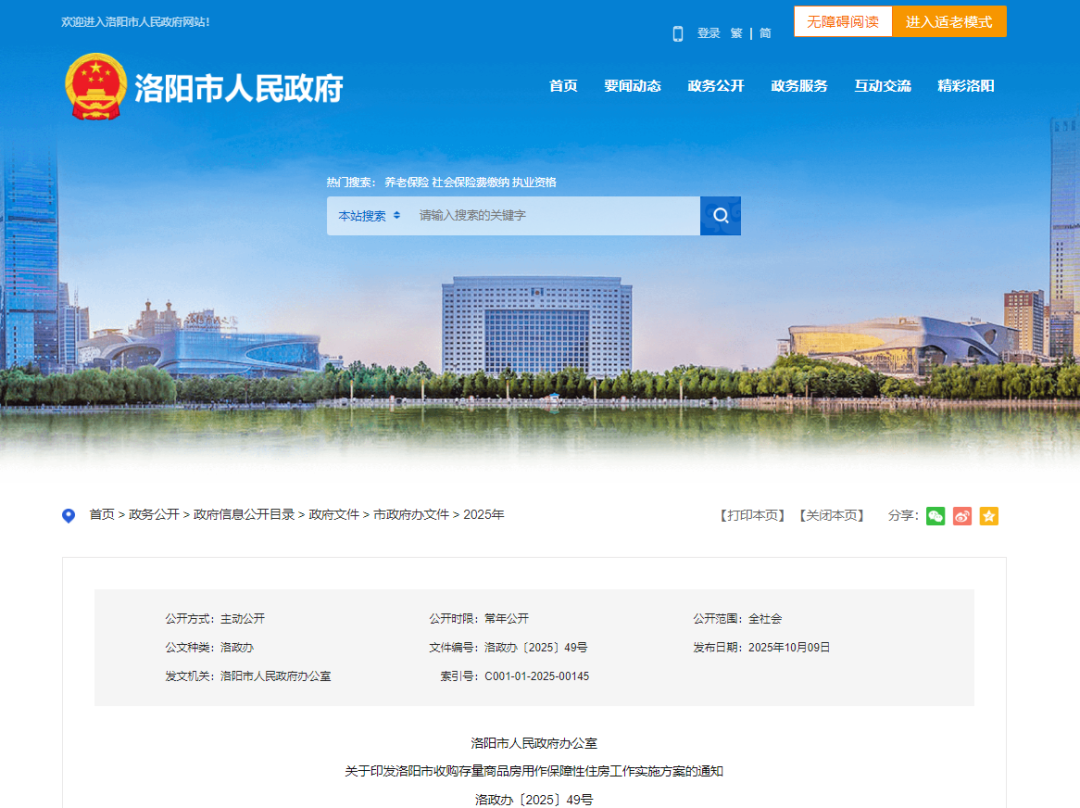This screenshot has width=1080, height=808.
Task: Click 公开时限 value 常年公开
Action: point(506,619)
